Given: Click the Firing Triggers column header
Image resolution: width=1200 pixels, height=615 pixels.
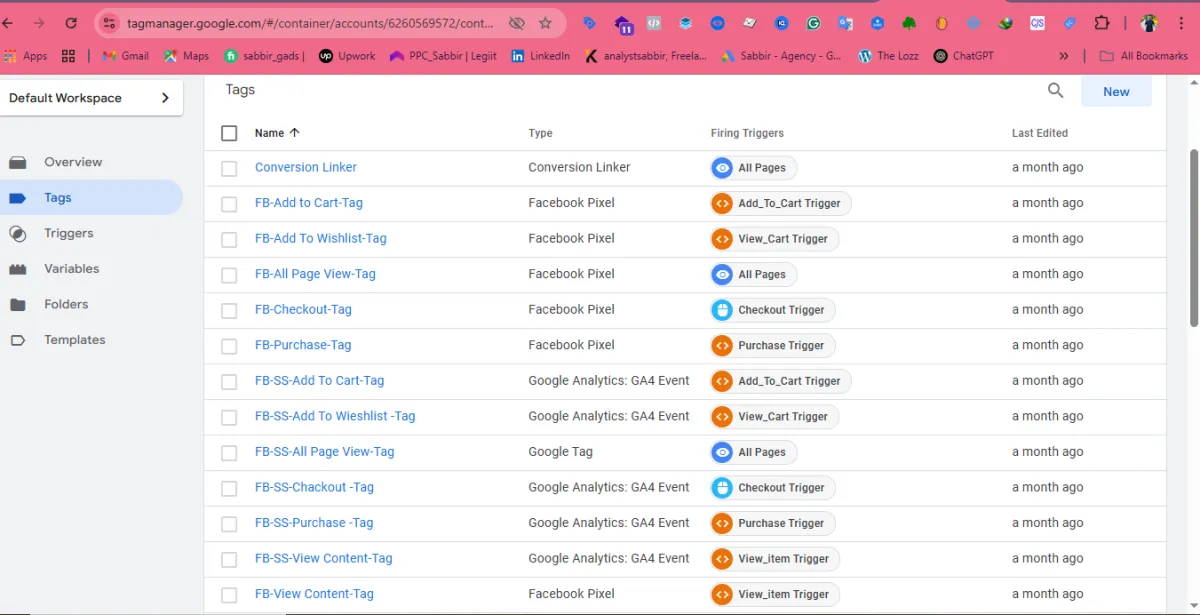Looking at the screenshot, I should click(x=747, y=133).
